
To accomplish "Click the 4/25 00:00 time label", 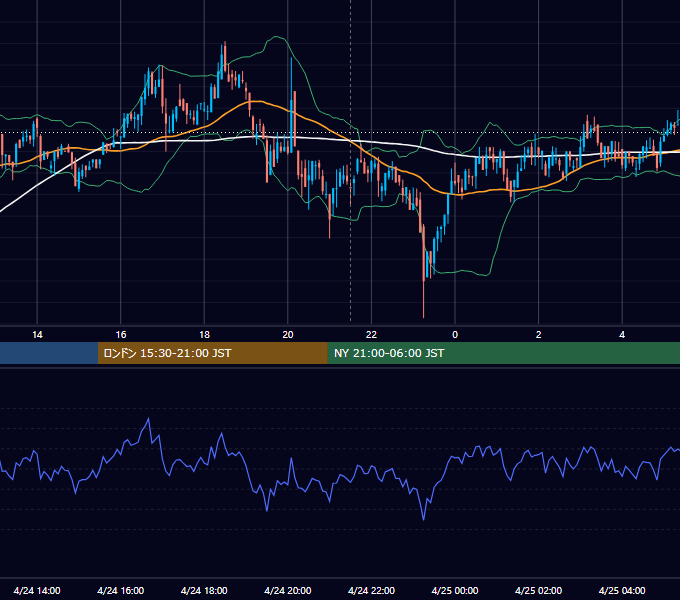I will tap(455, 590).
